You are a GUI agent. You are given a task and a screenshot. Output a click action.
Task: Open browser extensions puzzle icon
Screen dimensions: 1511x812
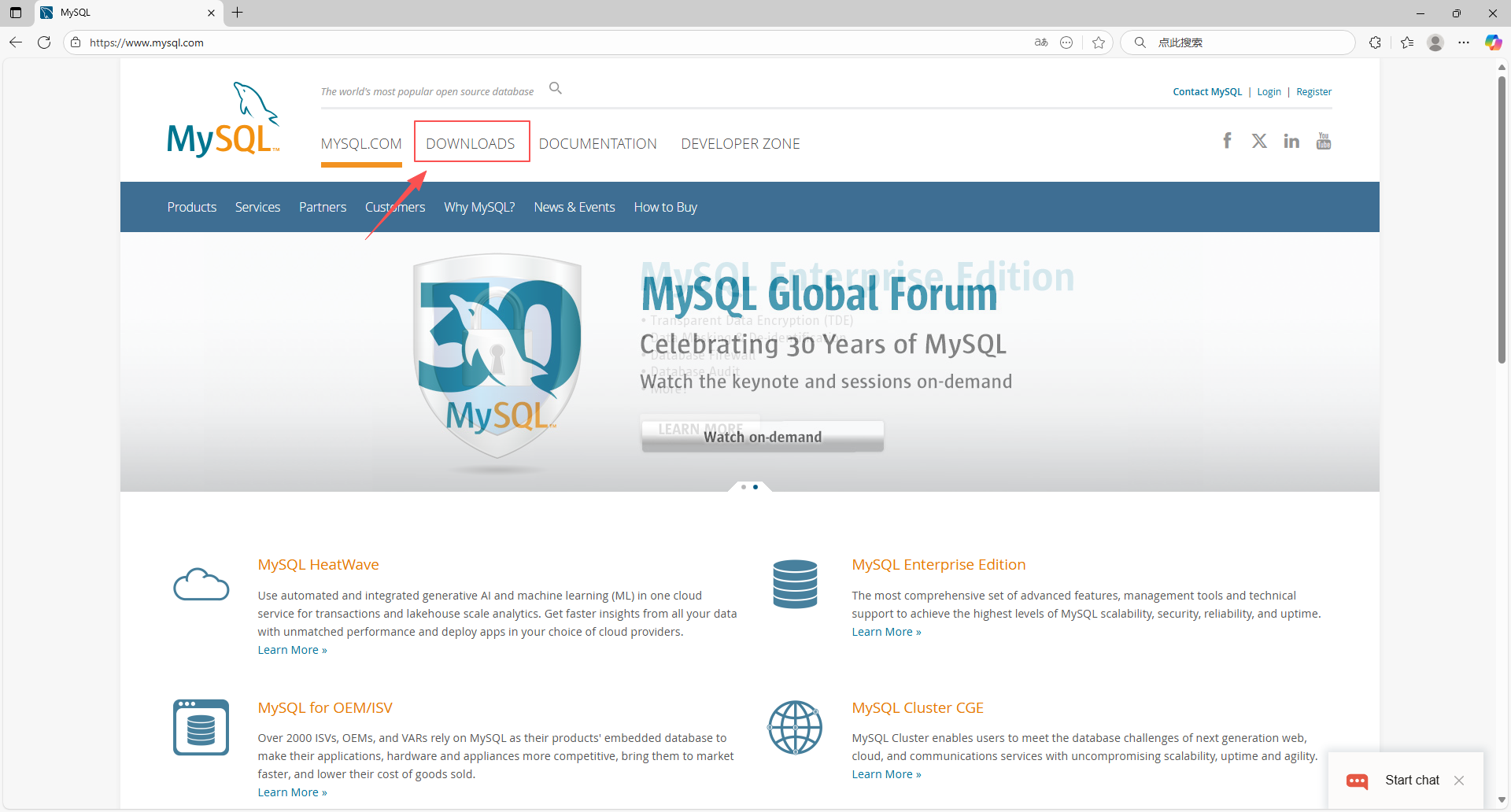[1375, 42]
